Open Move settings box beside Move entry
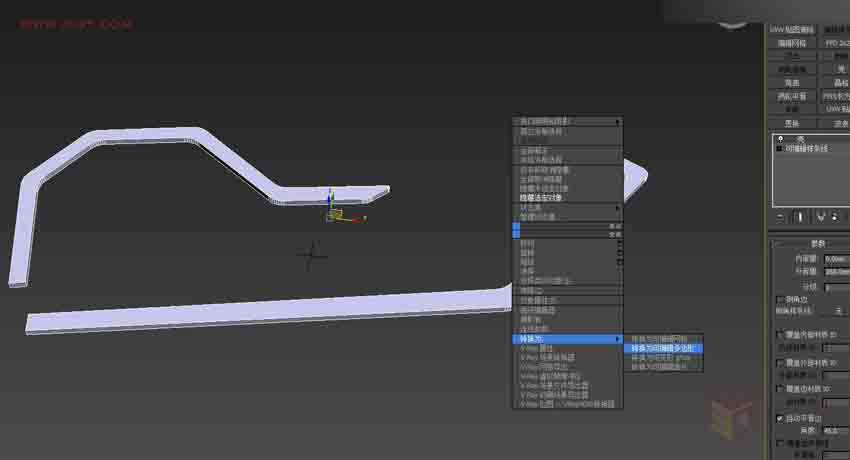The height and width of the screenshot is (460, 850). coord(619,244)
